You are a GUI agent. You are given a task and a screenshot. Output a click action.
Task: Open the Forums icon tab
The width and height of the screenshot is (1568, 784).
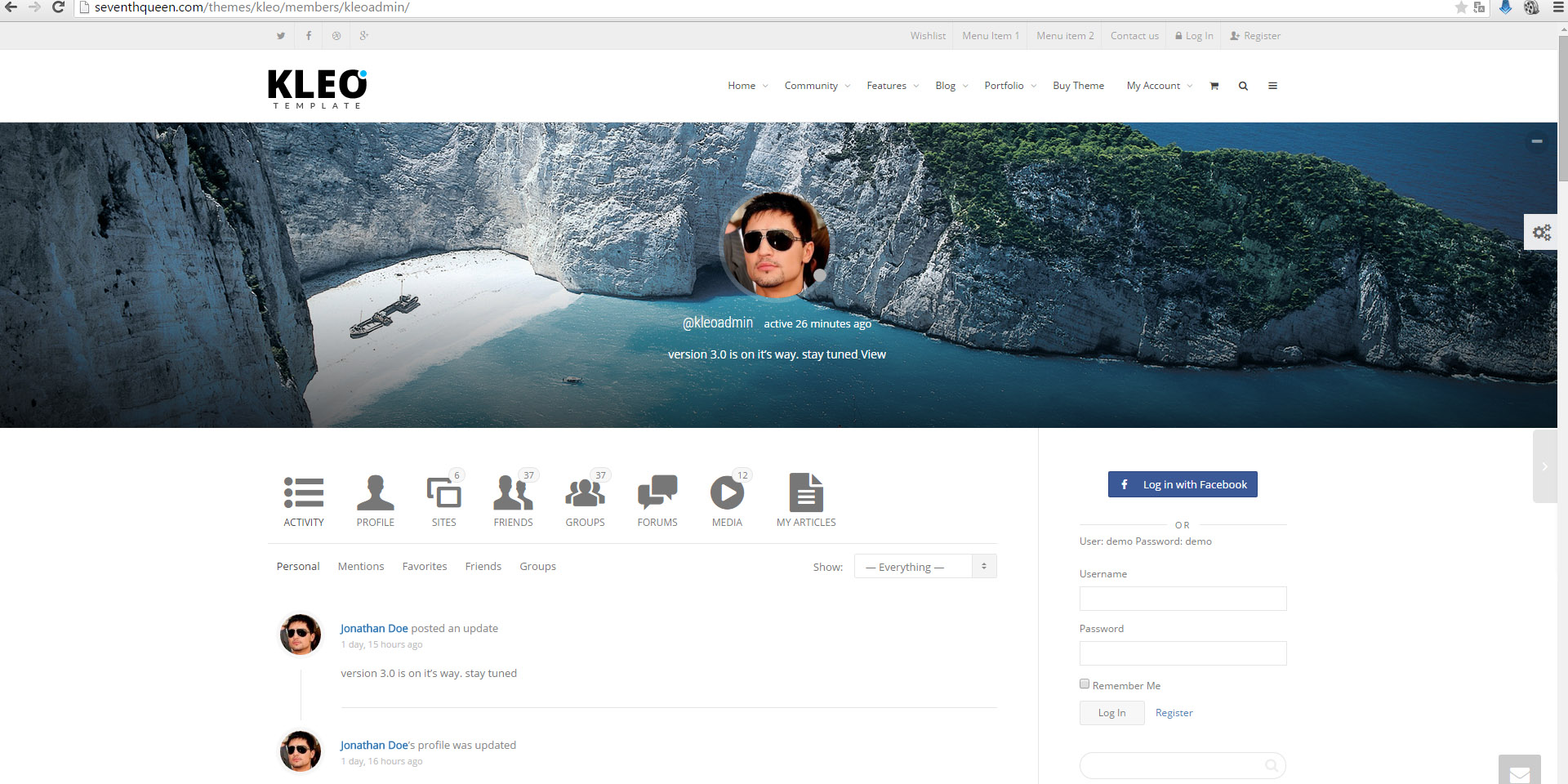(x=657, y=501)
